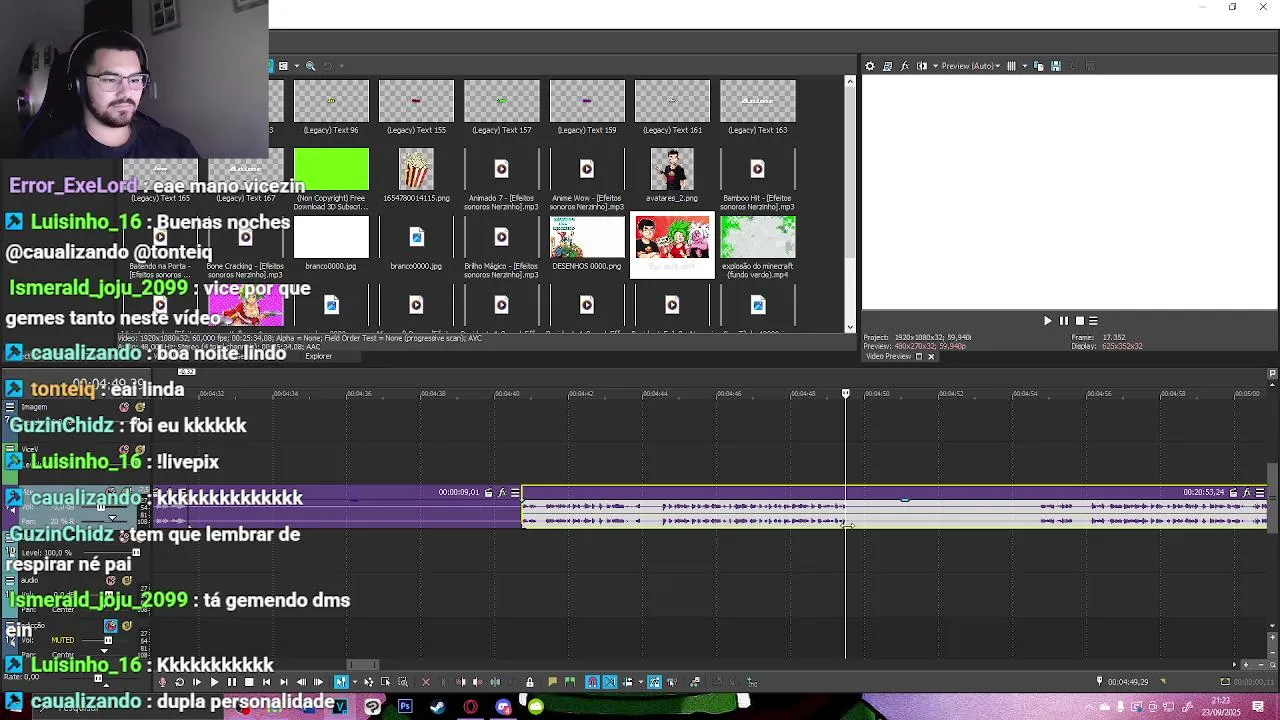Select branco0000.jpg white thumbnail
Viewport: 1280px width, 720px height.
(331, 237)
